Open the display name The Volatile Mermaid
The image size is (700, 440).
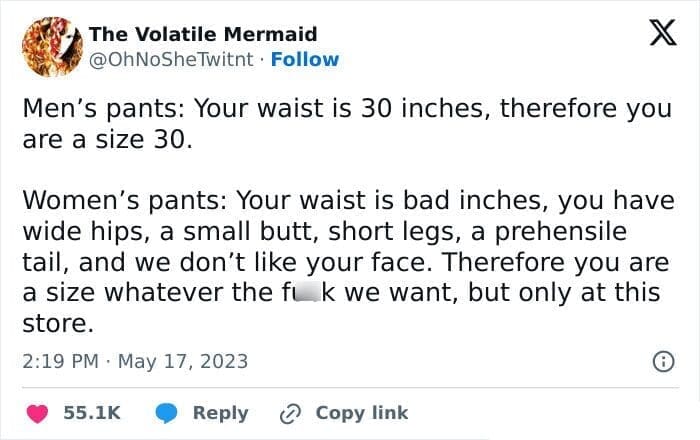click(x=203, y=35)
